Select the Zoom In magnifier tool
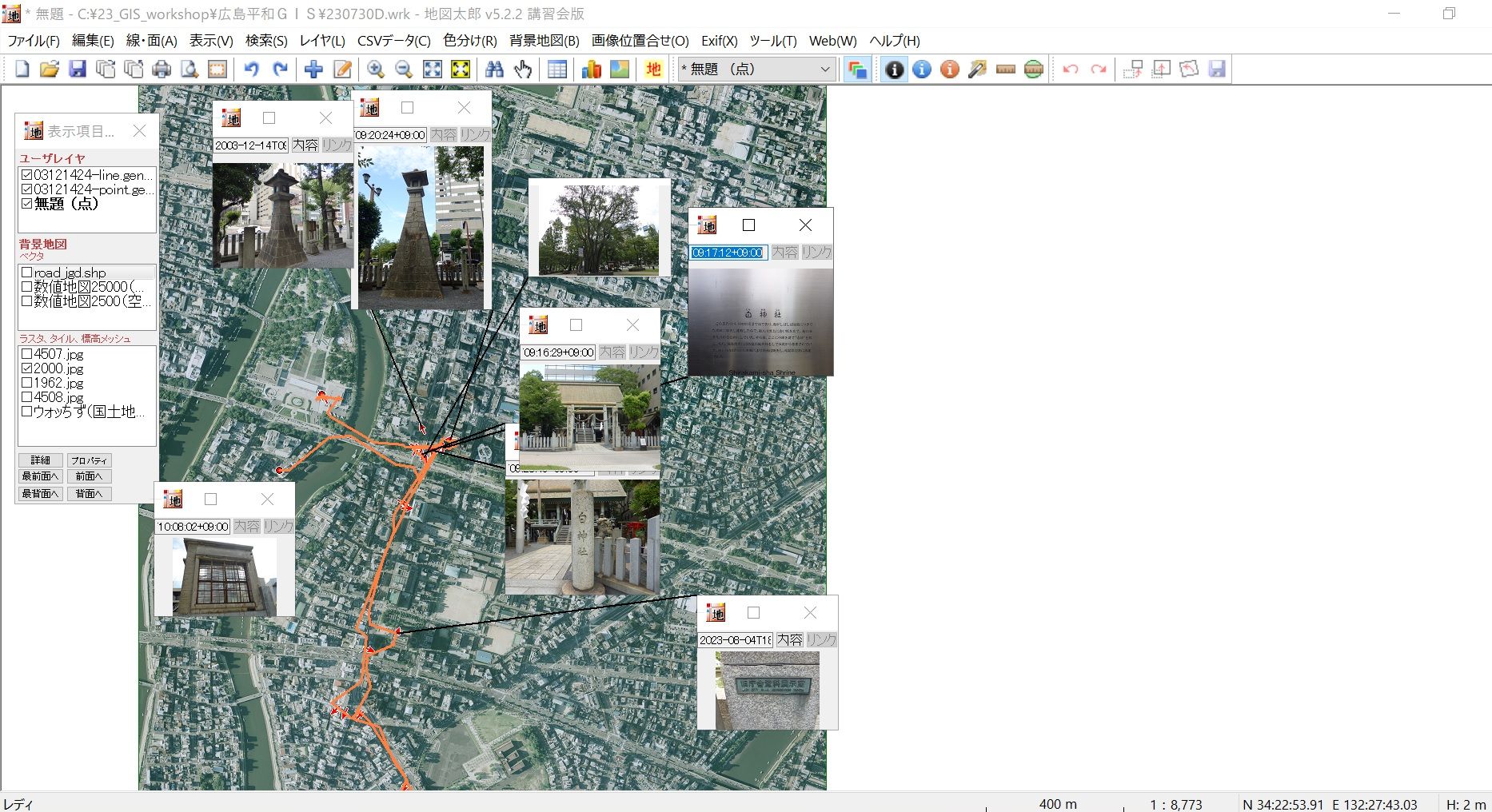 [375, 70]
